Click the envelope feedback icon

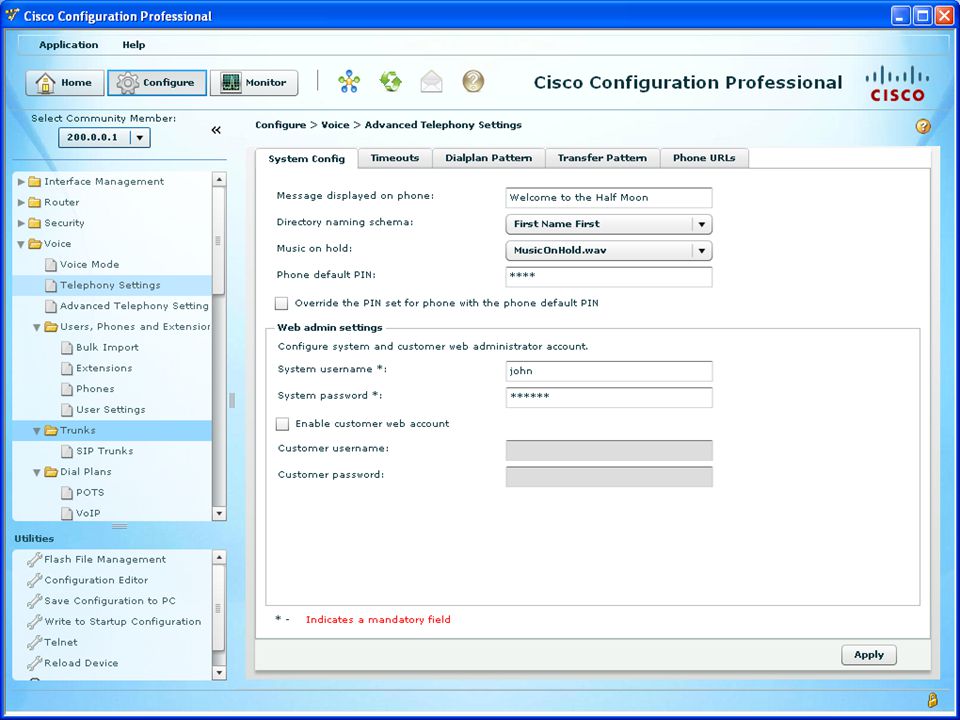[432, 81]
